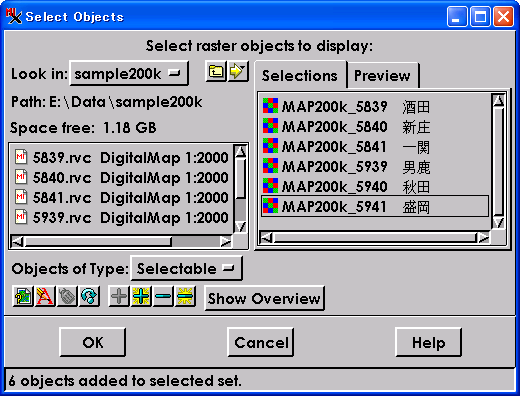Click the selections list scroll right arrow
Viewport: 520px width, 396px height.
point(483,237)
